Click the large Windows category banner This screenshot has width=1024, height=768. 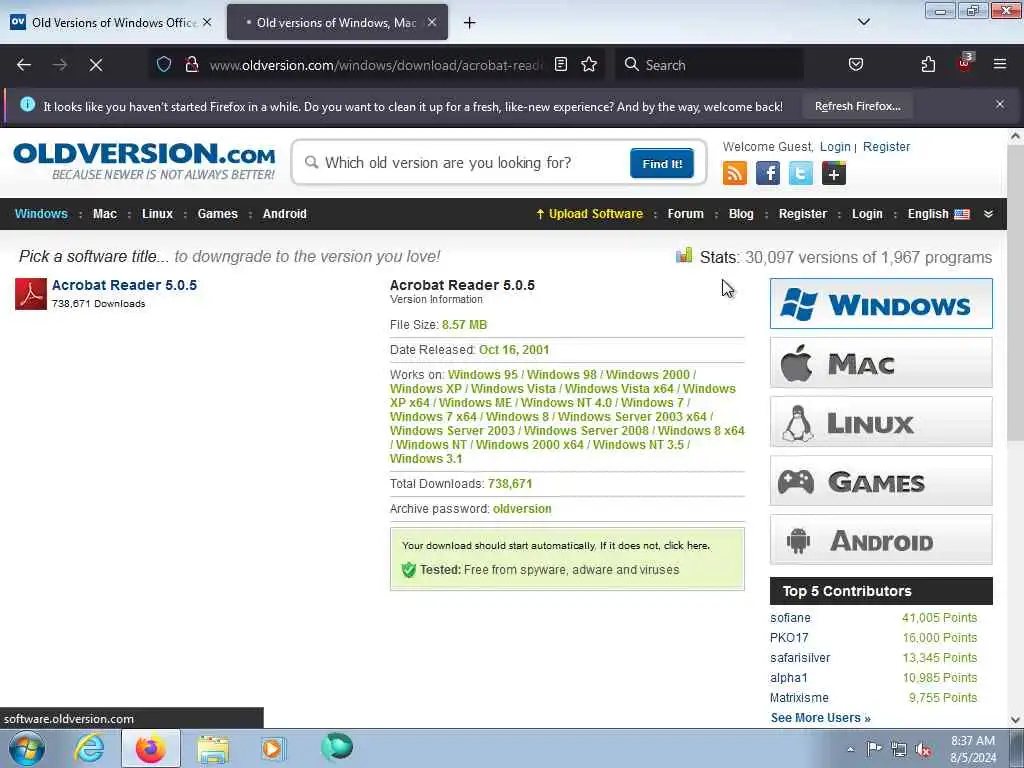tap(881, 304)
